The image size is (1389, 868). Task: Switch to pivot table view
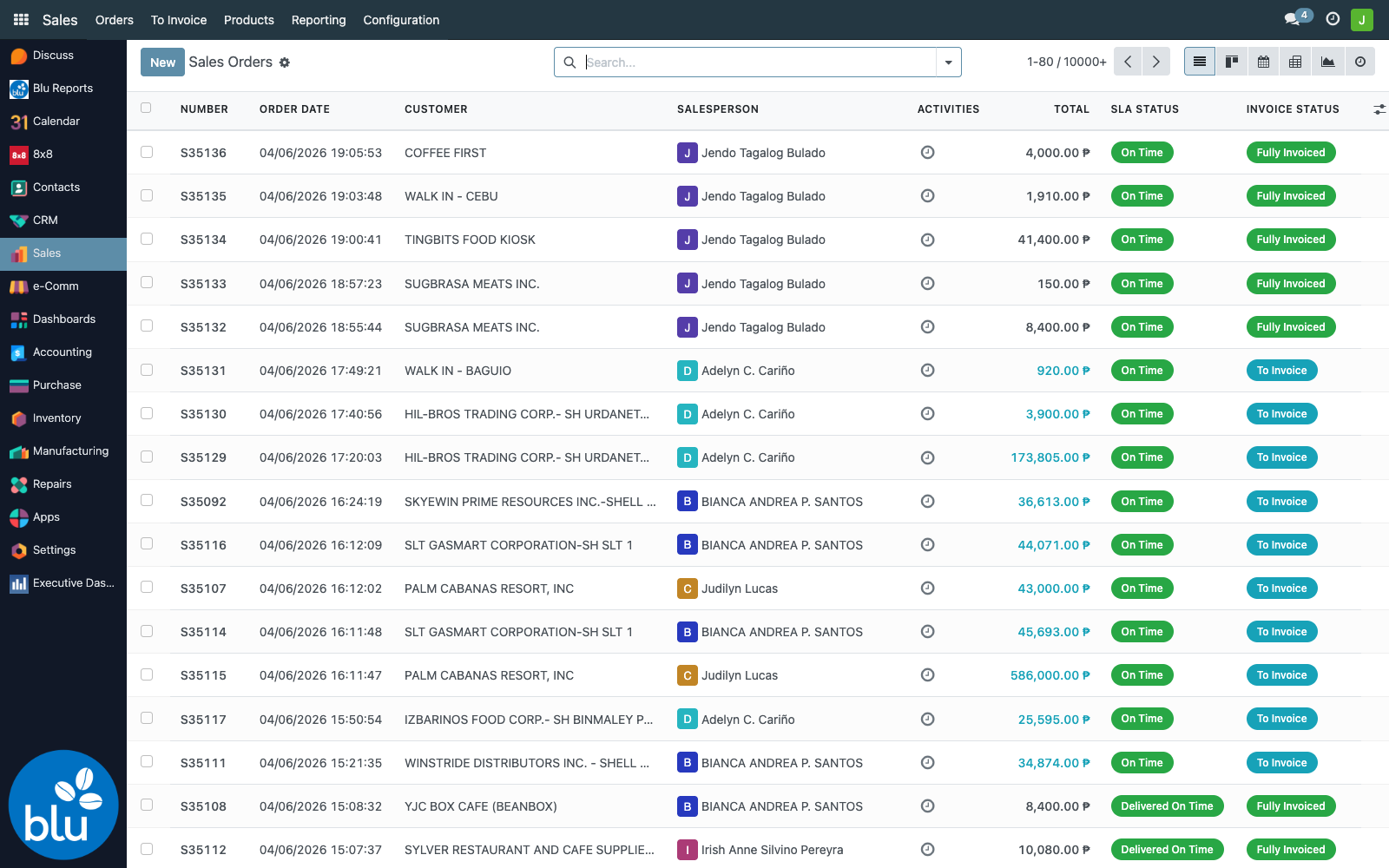[x=1295, y=62]
